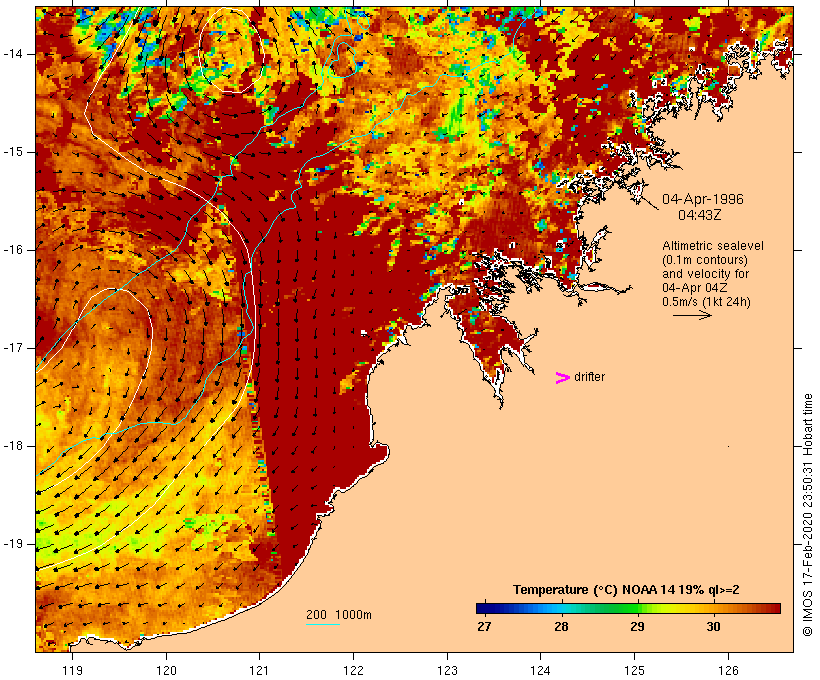This screenshot has width=820, height=680.
Task: Click the IMOS copyright timestamp text
Action: pos(807,515)
